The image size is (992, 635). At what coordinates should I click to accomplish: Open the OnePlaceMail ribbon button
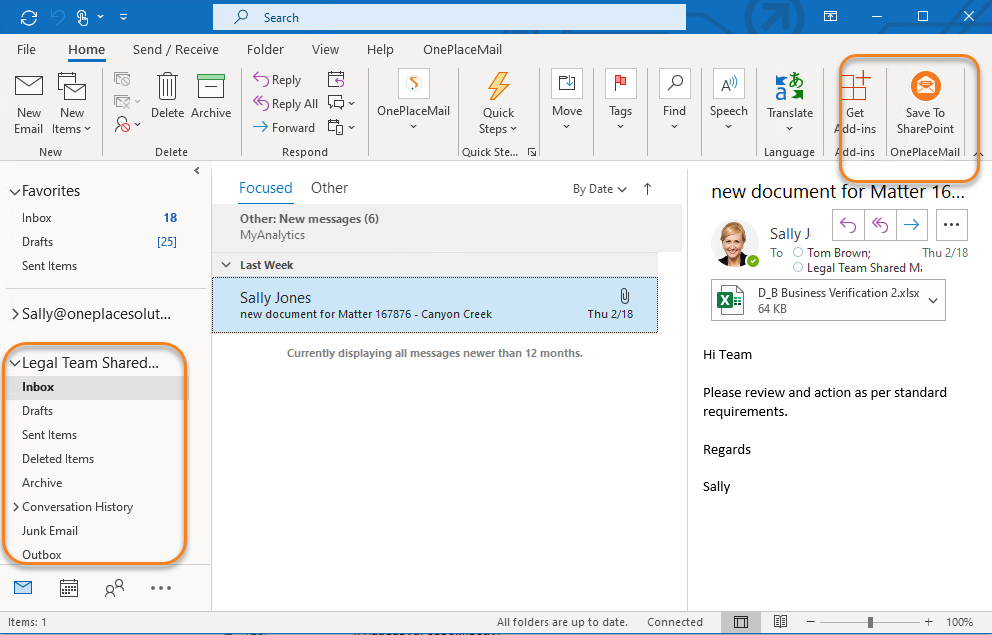click(413, 100)
